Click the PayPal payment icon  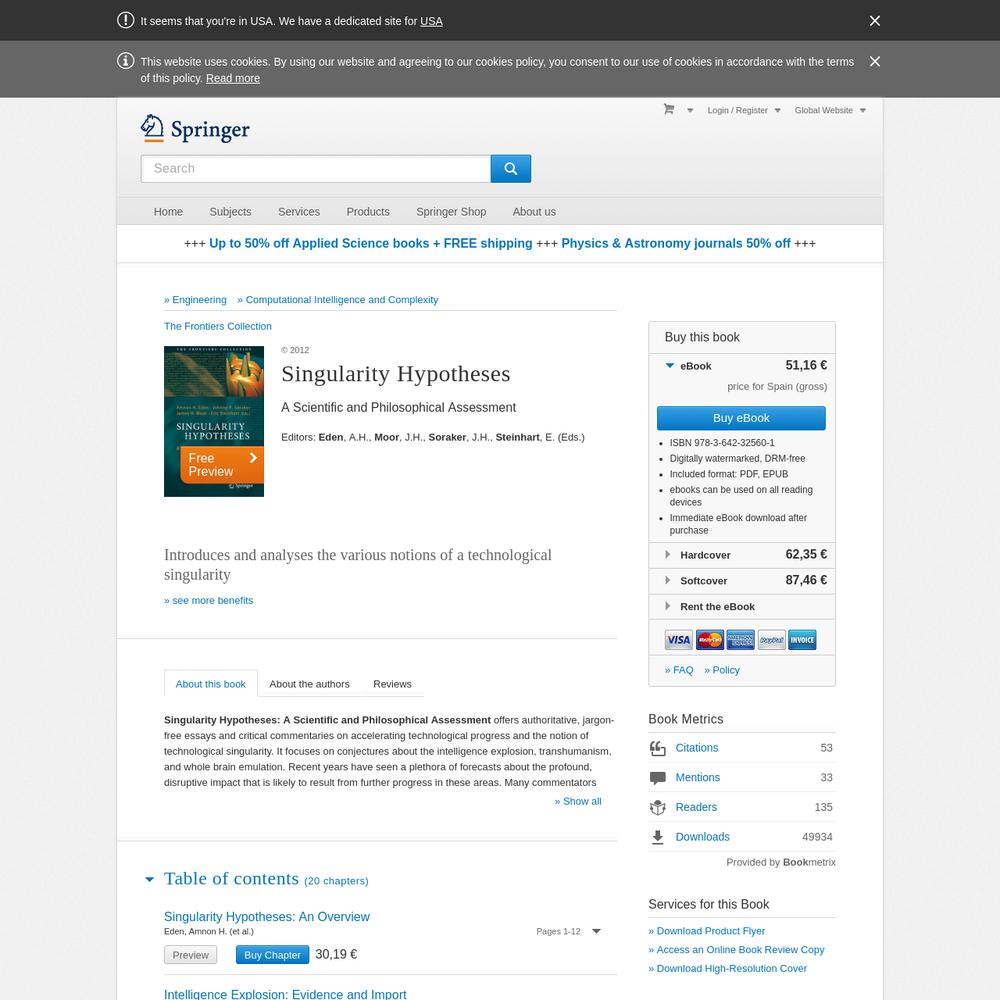click(x=771, y=640)
